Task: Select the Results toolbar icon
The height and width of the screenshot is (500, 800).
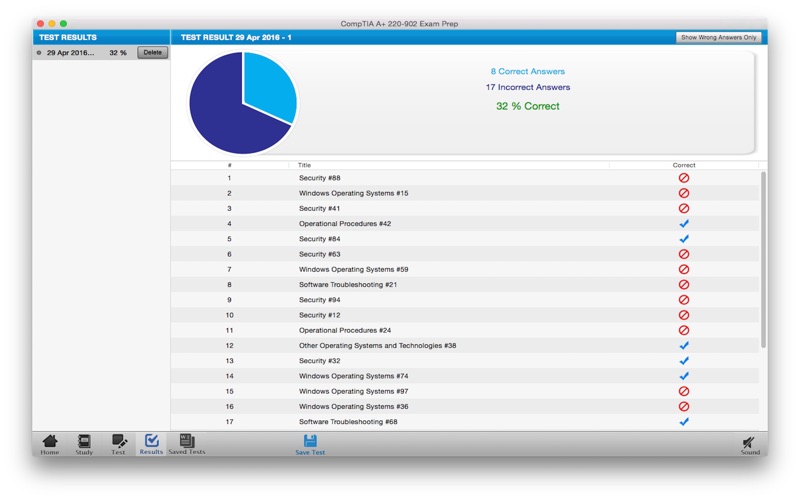Action: click(151, 444)
